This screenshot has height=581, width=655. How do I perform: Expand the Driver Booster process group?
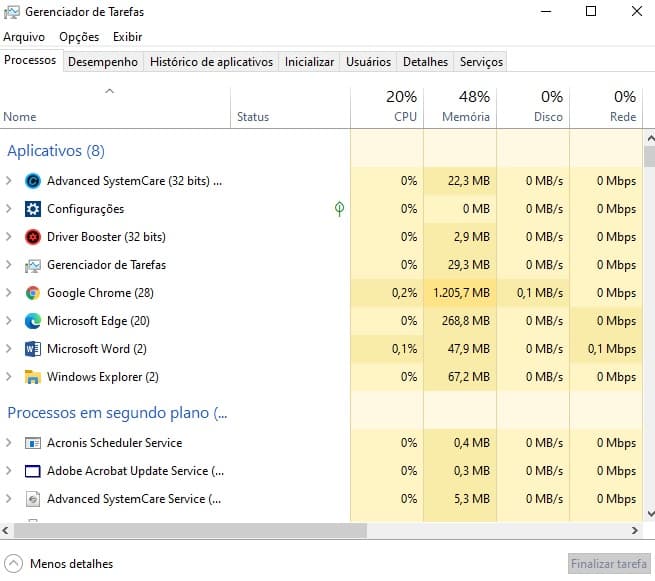tap(8, 237)
